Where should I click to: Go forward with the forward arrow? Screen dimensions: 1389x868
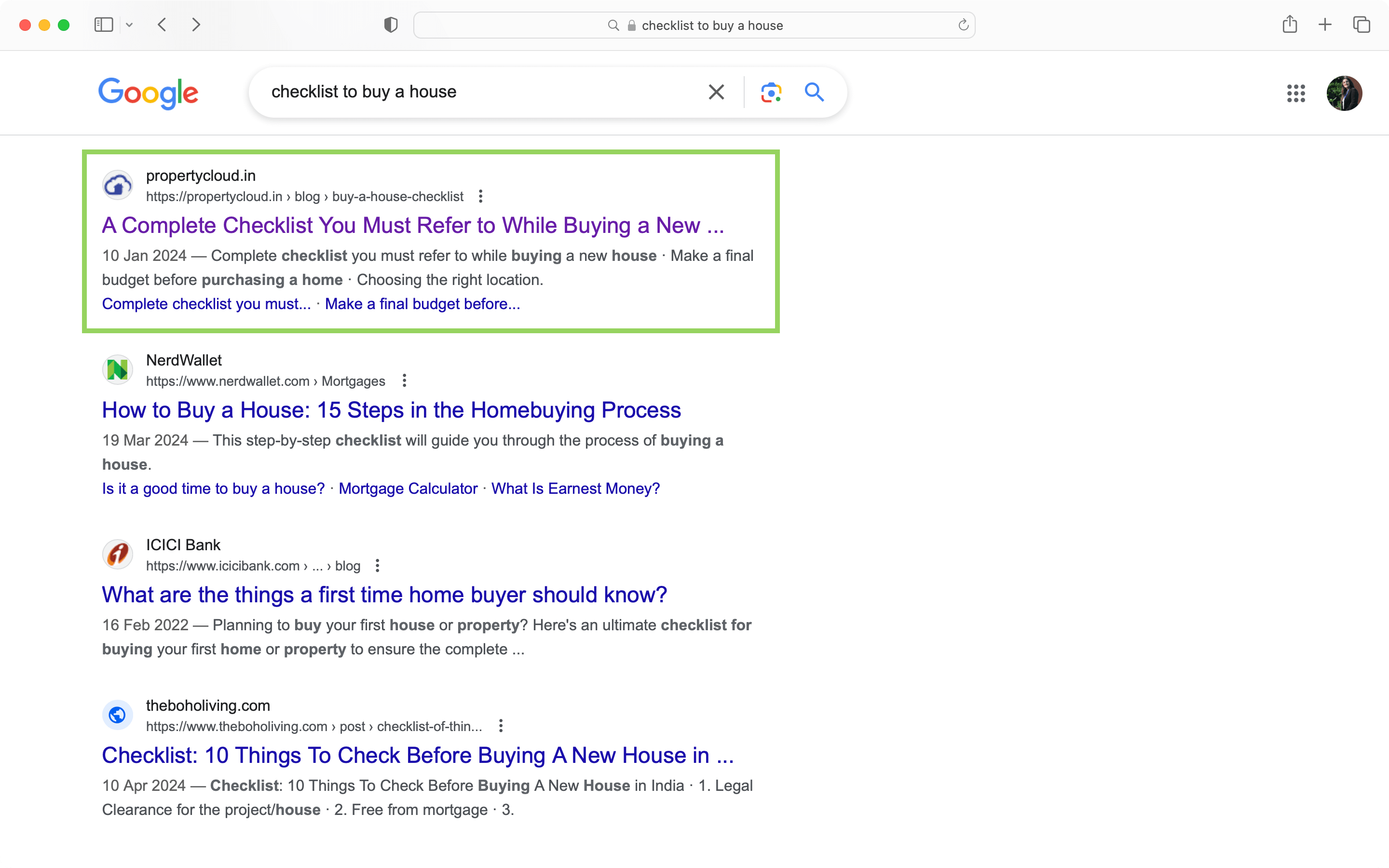[196, 25]
